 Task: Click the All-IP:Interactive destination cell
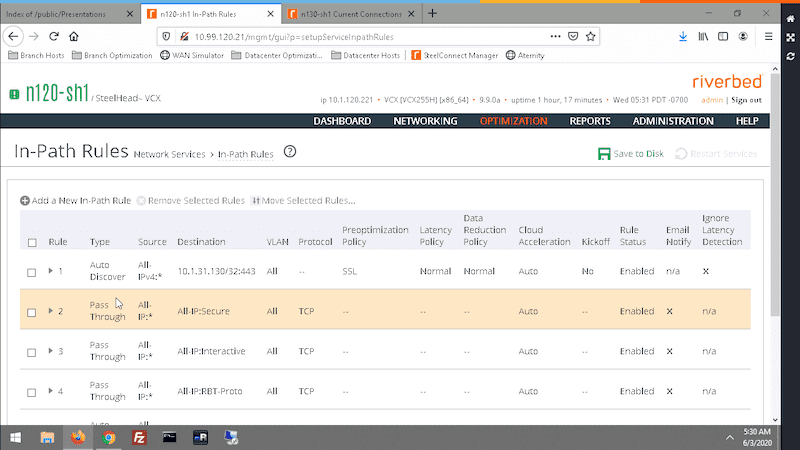[211, 351]
